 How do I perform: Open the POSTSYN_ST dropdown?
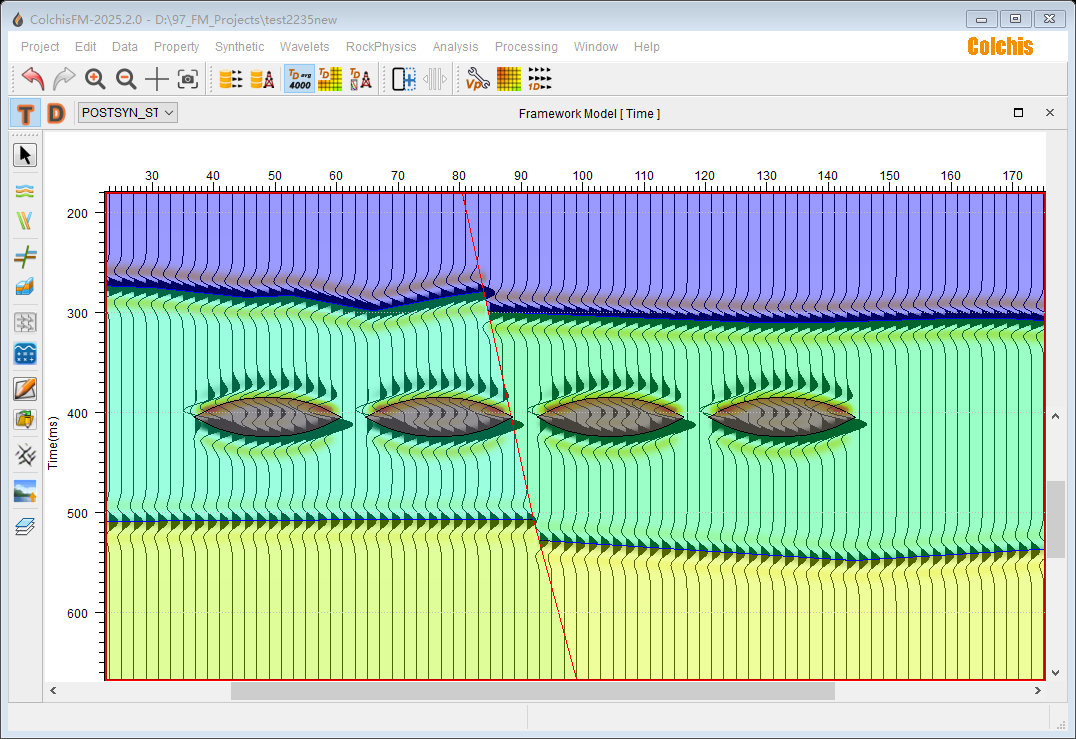128,113
